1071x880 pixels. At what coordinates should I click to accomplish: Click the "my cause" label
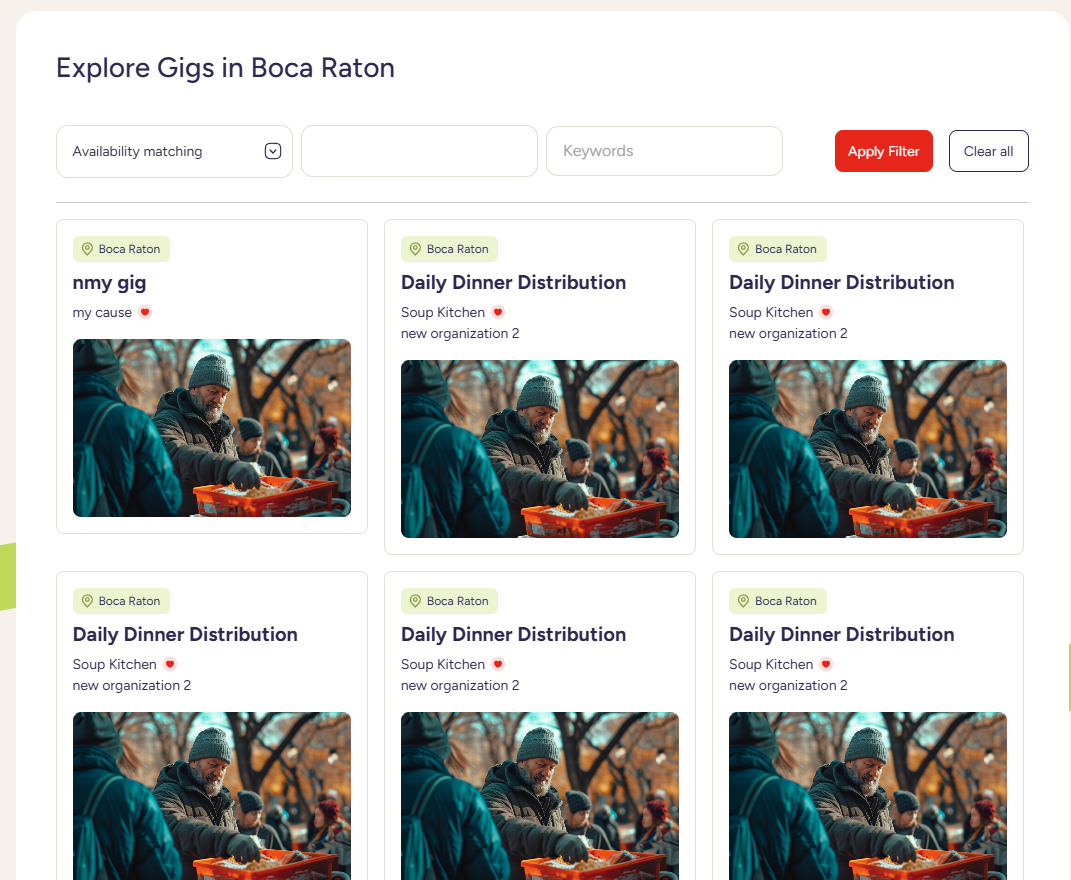click(x=102, y=313)
